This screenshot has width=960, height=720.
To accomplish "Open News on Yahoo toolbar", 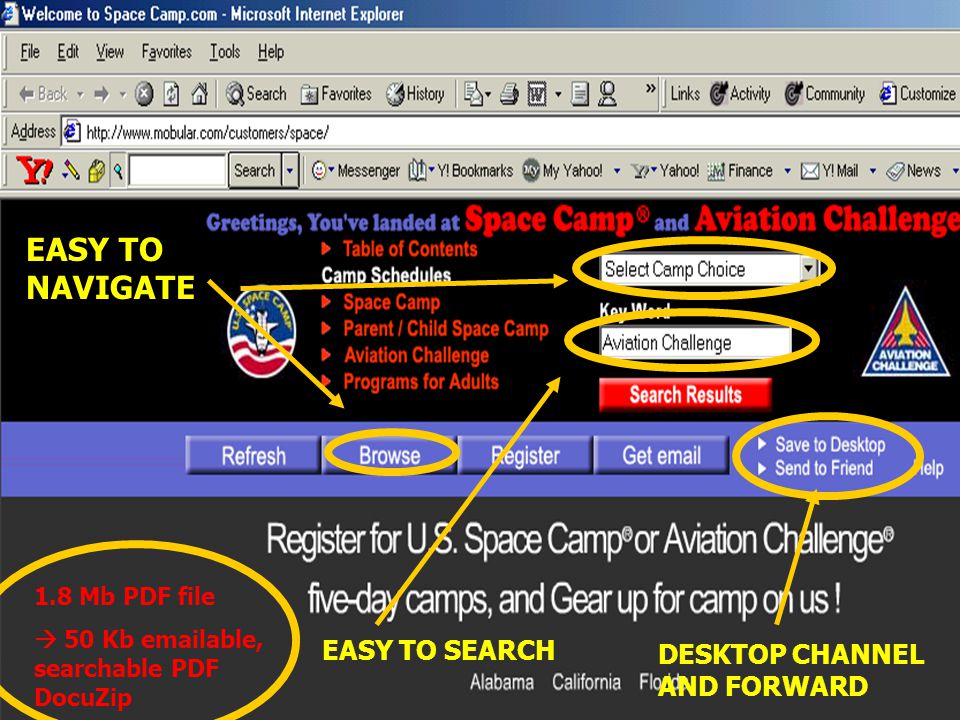I will click(913, 170).
